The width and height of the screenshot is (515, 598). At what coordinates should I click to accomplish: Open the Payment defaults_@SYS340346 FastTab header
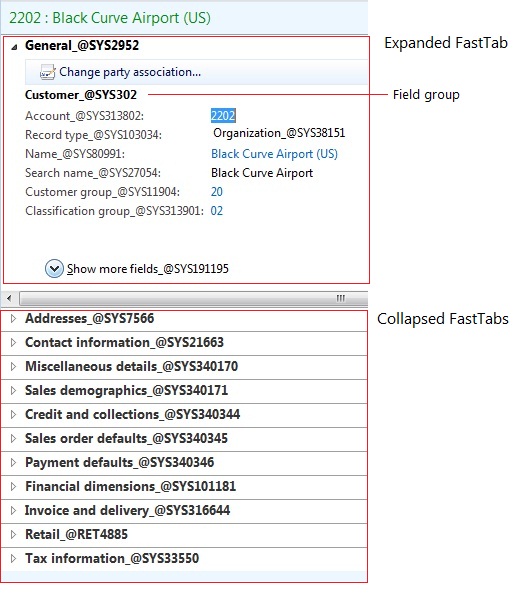184,463
